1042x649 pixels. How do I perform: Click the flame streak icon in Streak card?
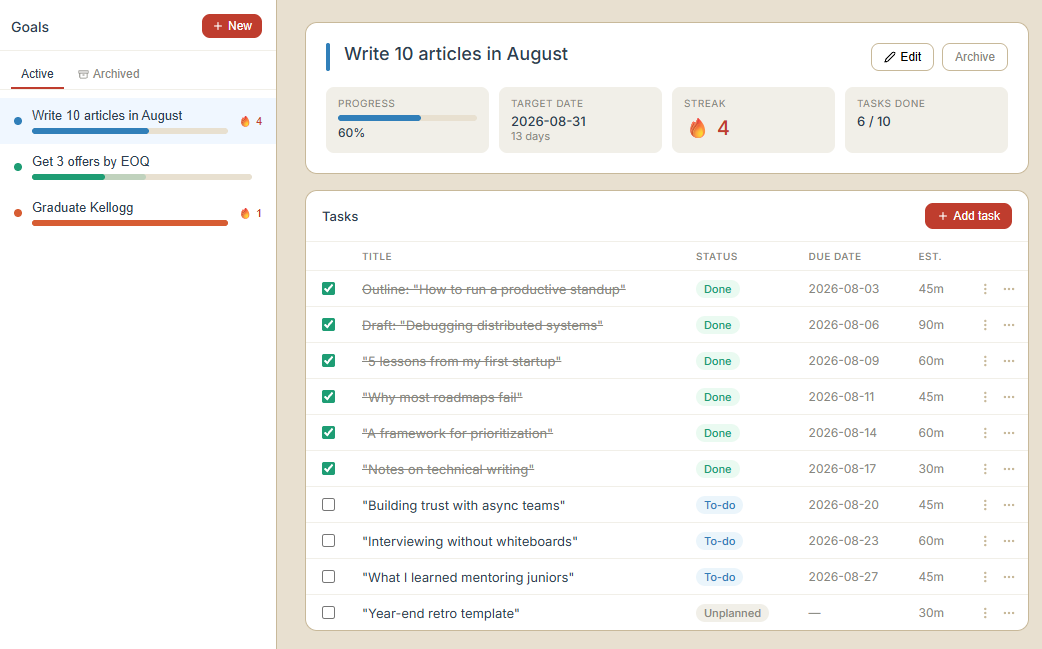[x=697, y=128]
